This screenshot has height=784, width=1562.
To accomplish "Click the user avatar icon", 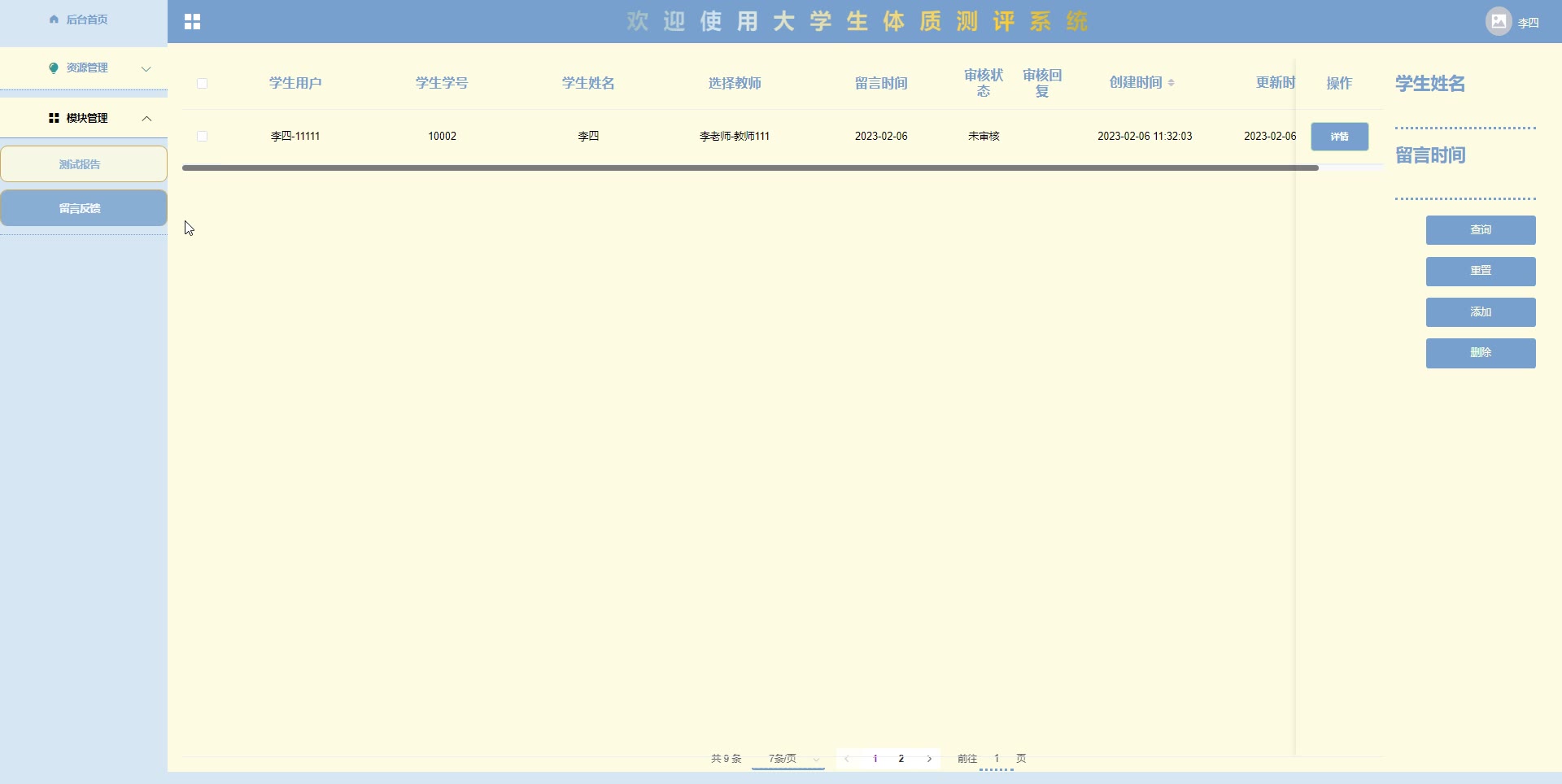I will click(1499, 22).
